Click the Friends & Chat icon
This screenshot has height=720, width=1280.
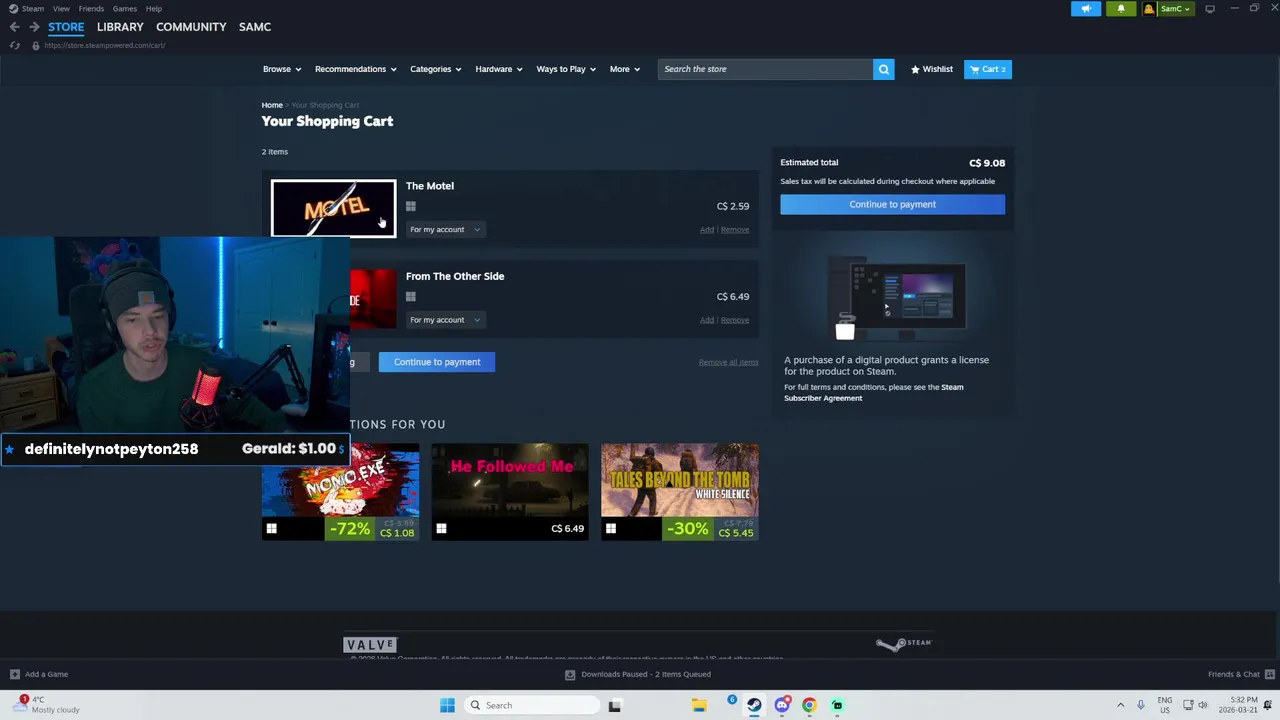(x=1270, y=674)
